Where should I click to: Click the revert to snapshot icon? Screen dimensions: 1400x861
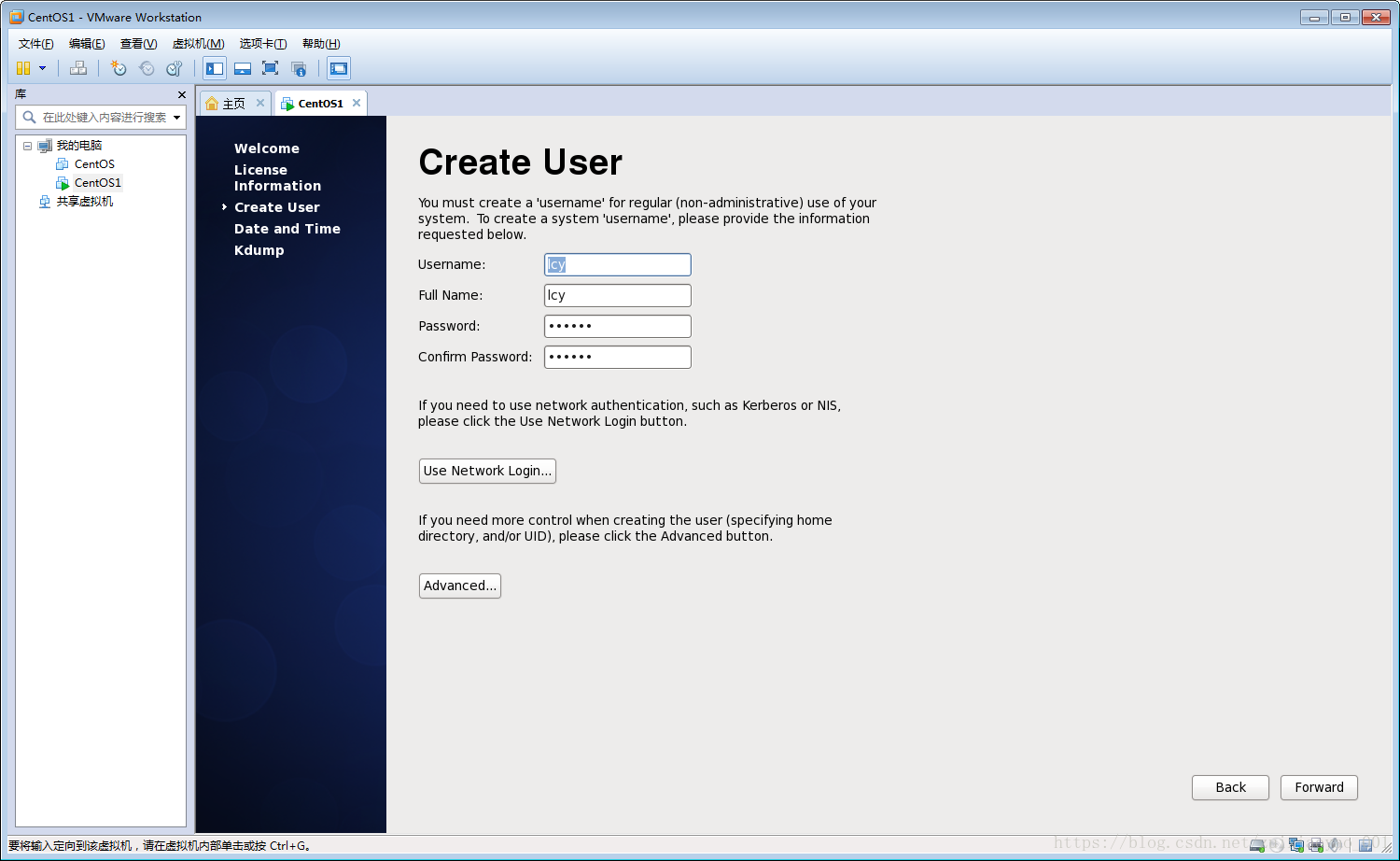147,68
